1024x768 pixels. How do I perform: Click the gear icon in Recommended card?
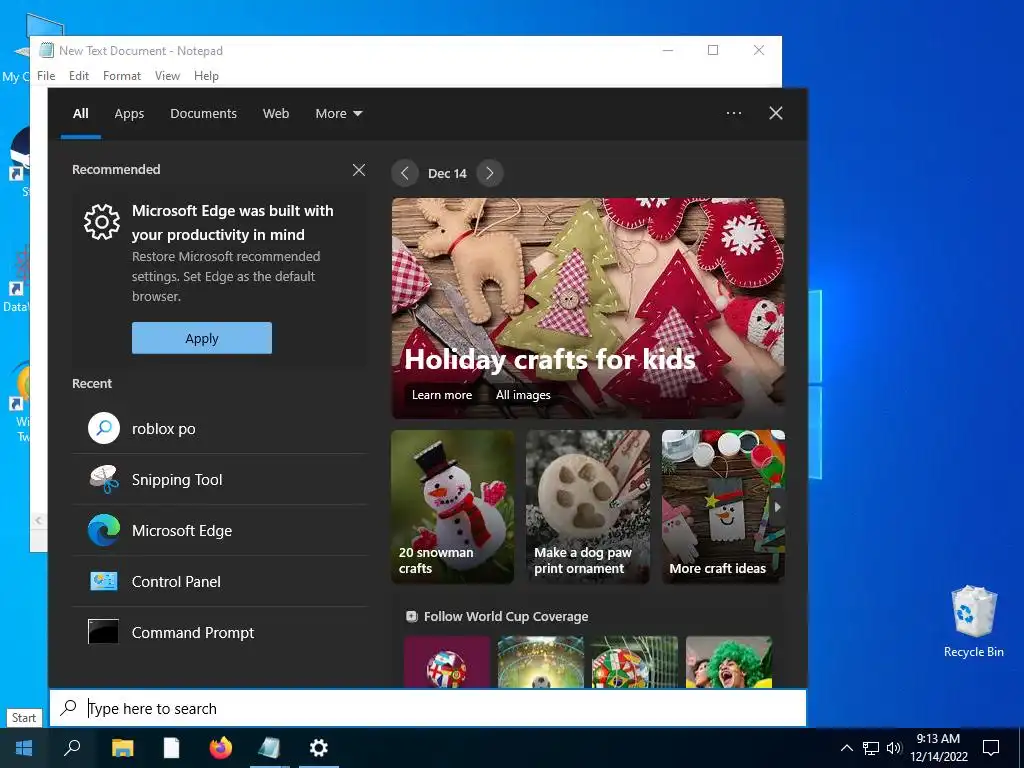(102, 222)
